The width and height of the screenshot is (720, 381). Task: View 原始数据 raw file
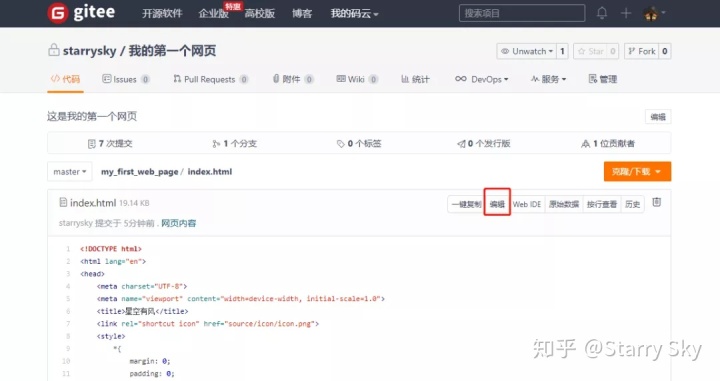[x=564, y=204]
